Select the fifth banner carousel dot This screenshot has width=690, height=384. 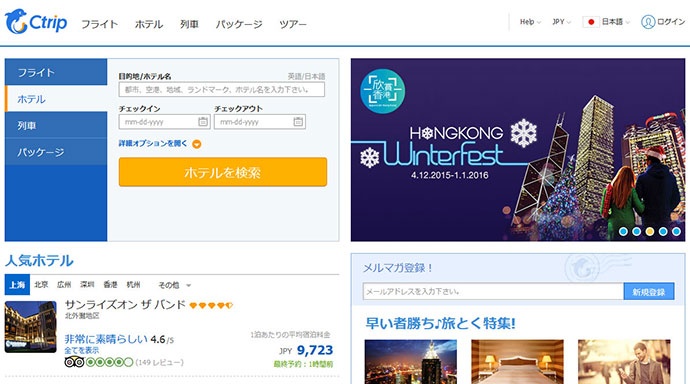tap(676, 231)
